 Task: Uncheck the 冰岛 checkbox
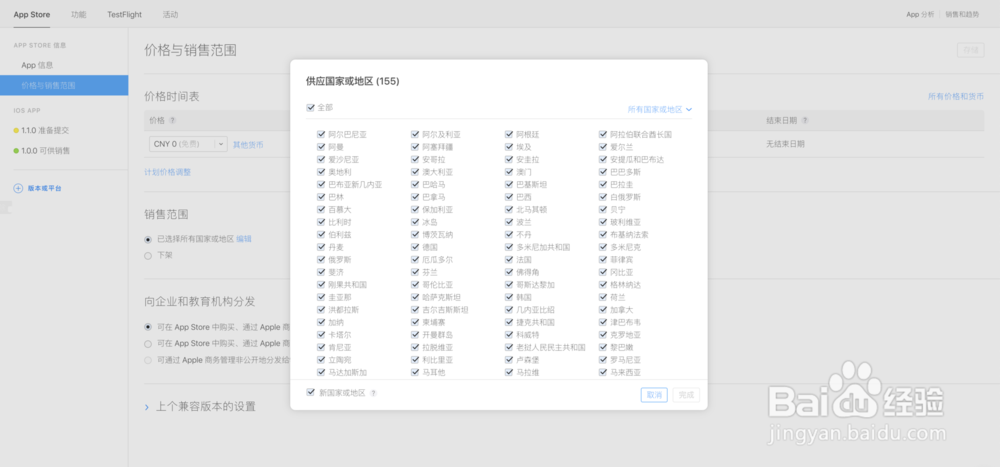(415, 222)
